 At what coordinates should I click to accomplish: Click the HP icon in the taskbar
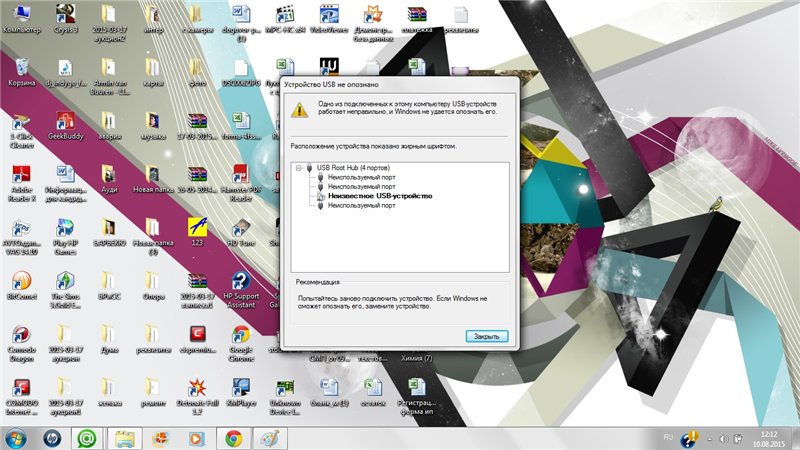[52, 438]
